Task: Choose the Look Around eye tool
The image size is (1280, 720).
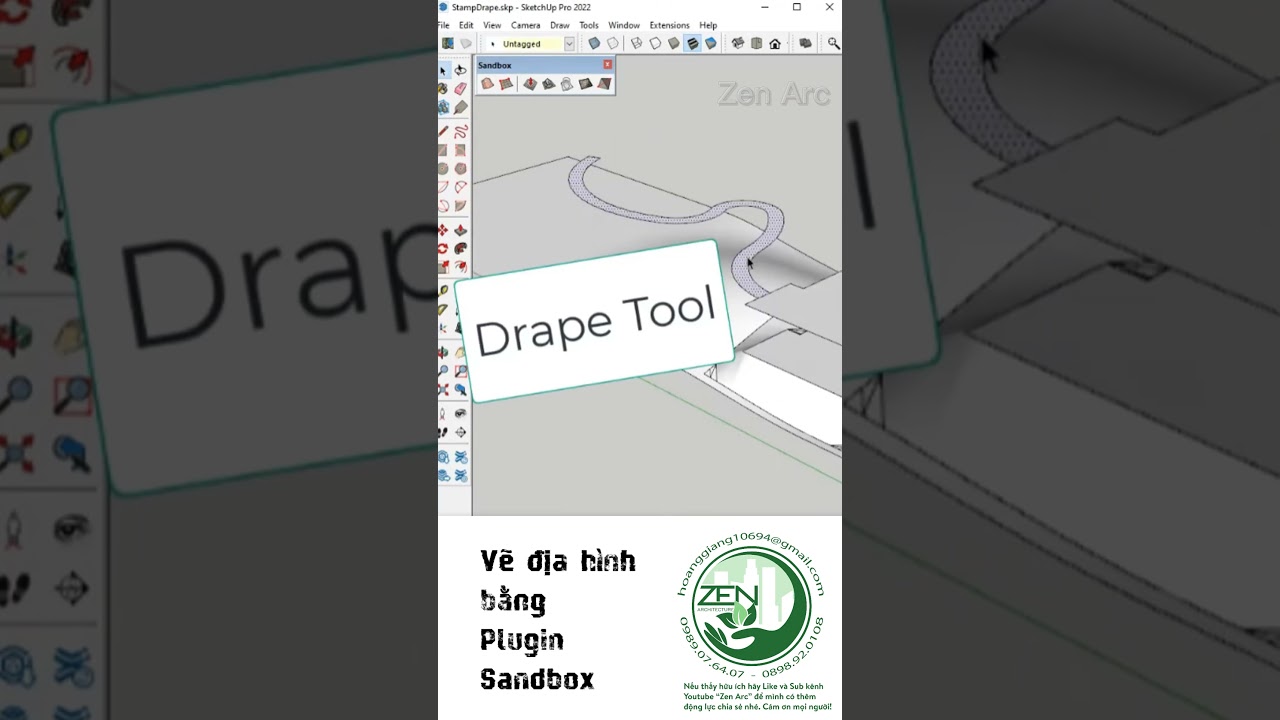Action: point(460,413)
